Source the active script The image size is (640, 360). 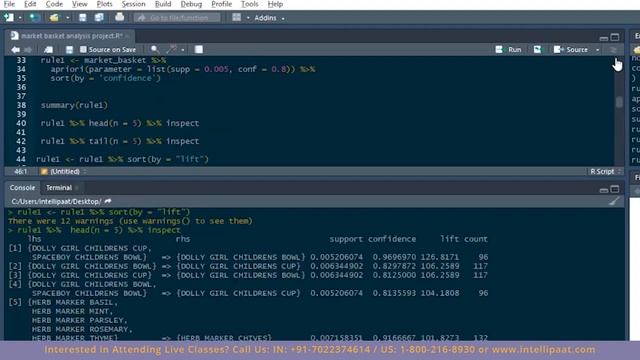(571, 49)
